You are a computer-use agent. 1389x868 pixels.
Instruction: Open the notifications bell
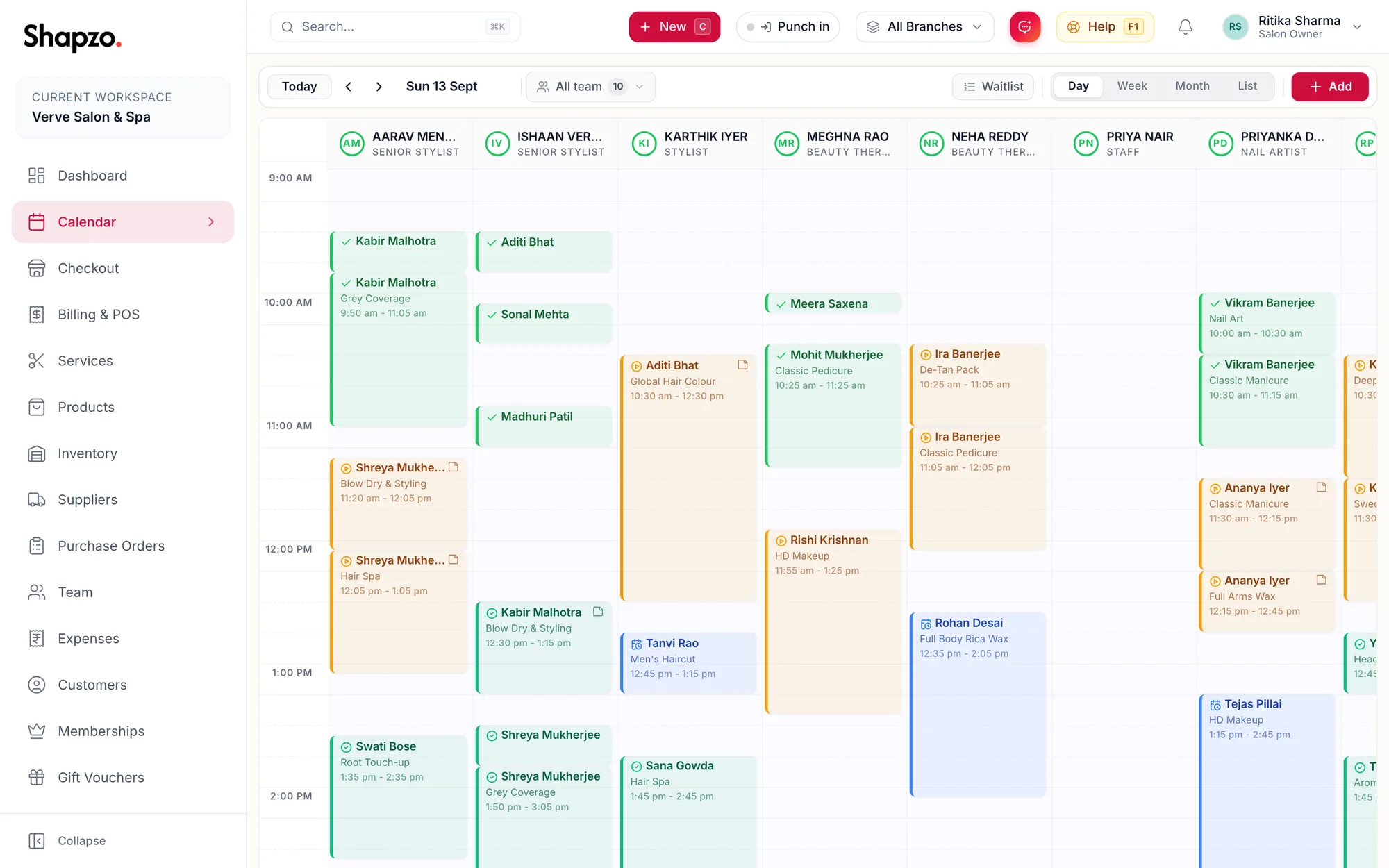pos(1186,27)
